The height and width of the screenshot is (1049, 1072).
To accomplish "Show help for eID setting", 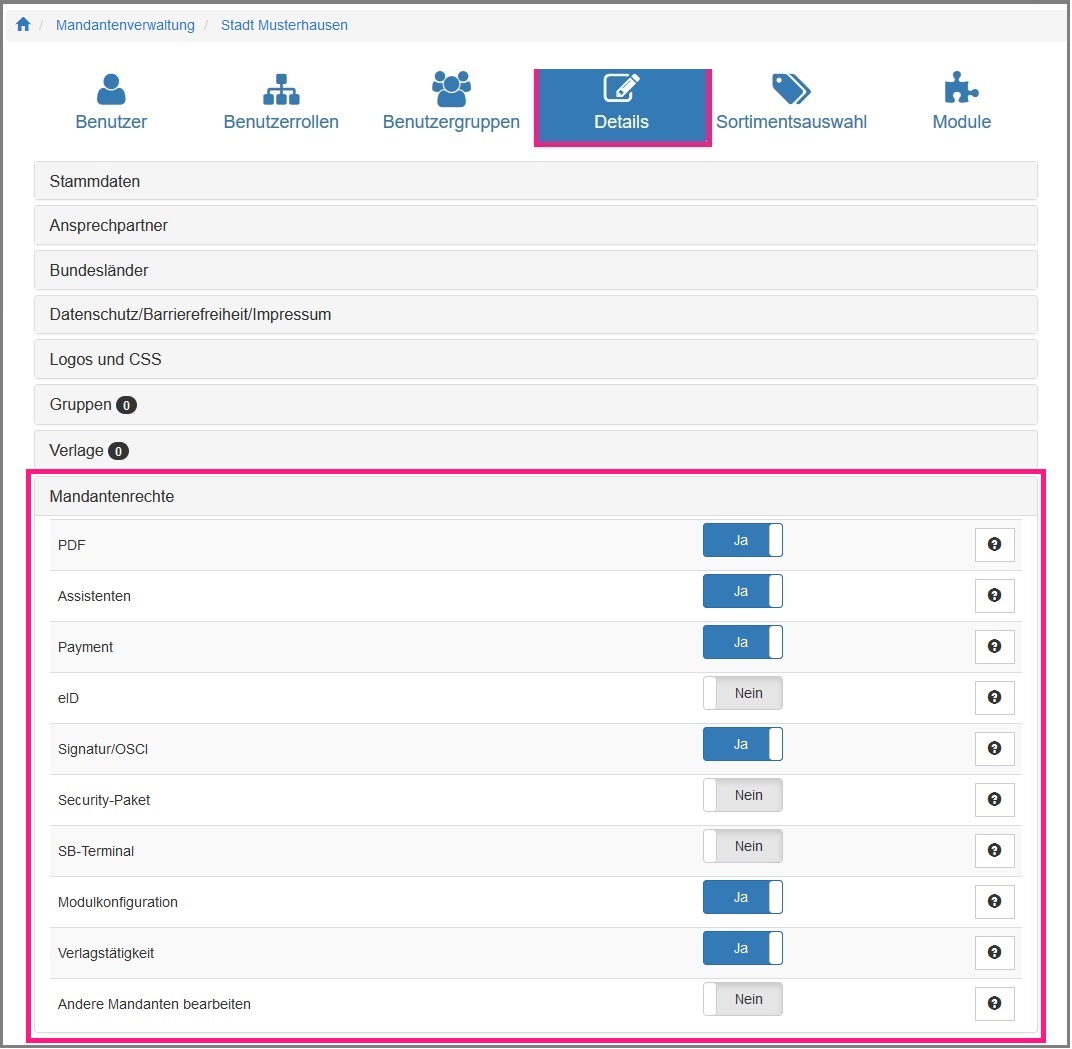I will pyautogui.click(x=994, y=698).
